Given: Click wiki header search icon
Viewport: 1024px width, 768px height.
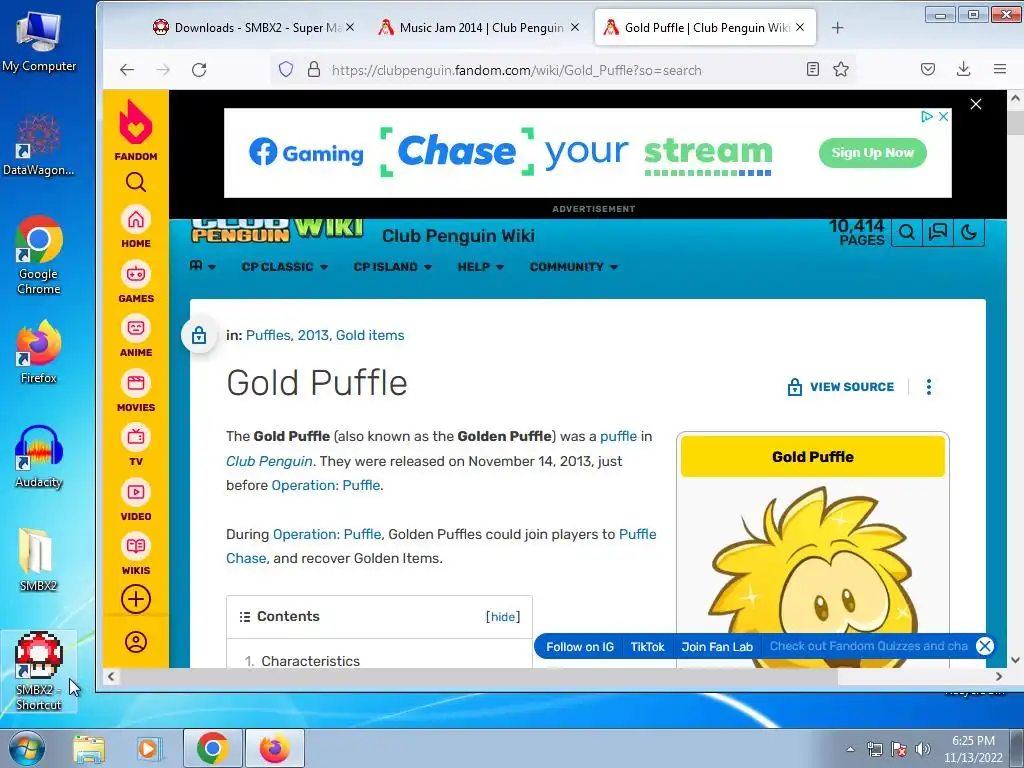Looking at the screenshot, I should coord(906,232).
